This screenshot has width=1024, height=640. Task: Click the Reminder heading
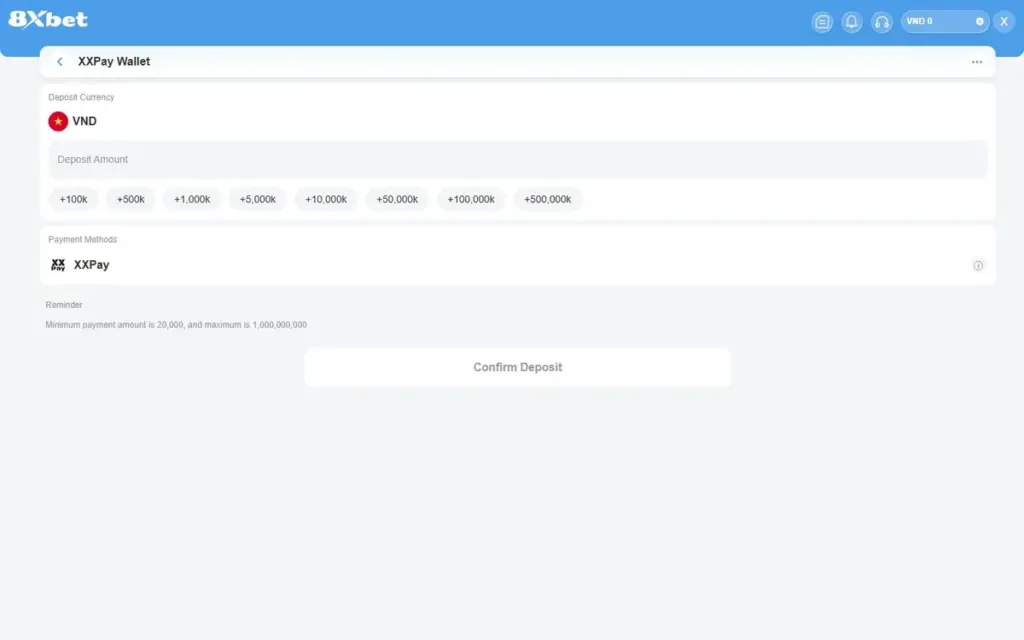click(x=64, y=305)
